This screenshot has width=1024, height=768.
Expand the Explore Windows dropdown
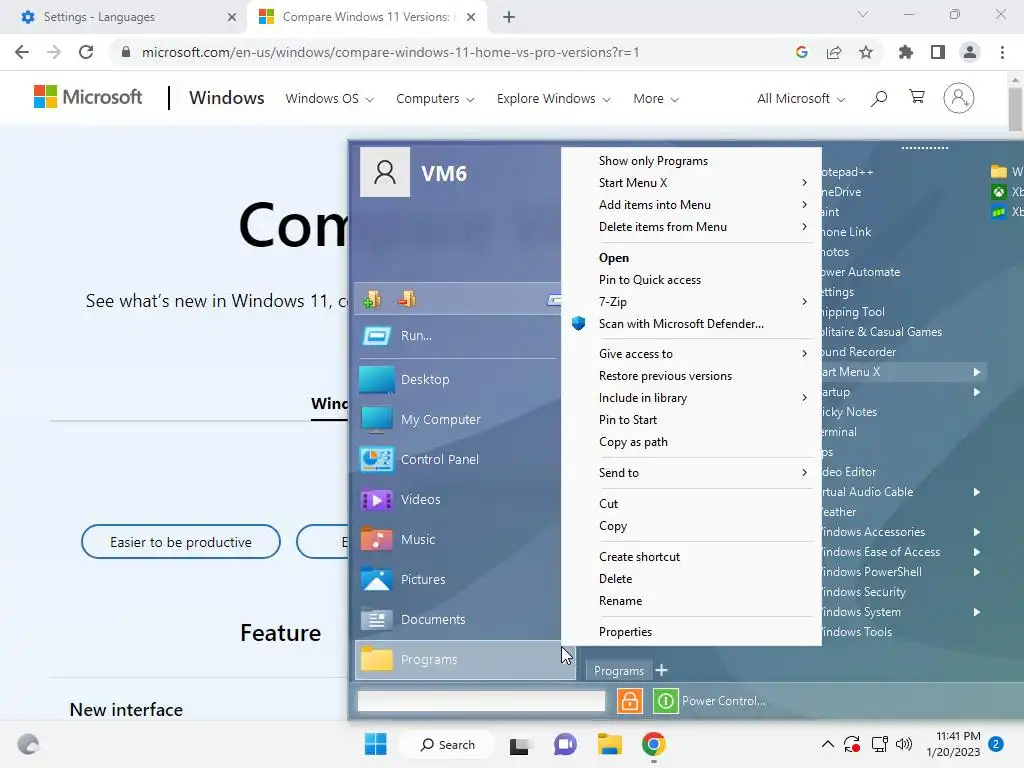pos(553,99)
